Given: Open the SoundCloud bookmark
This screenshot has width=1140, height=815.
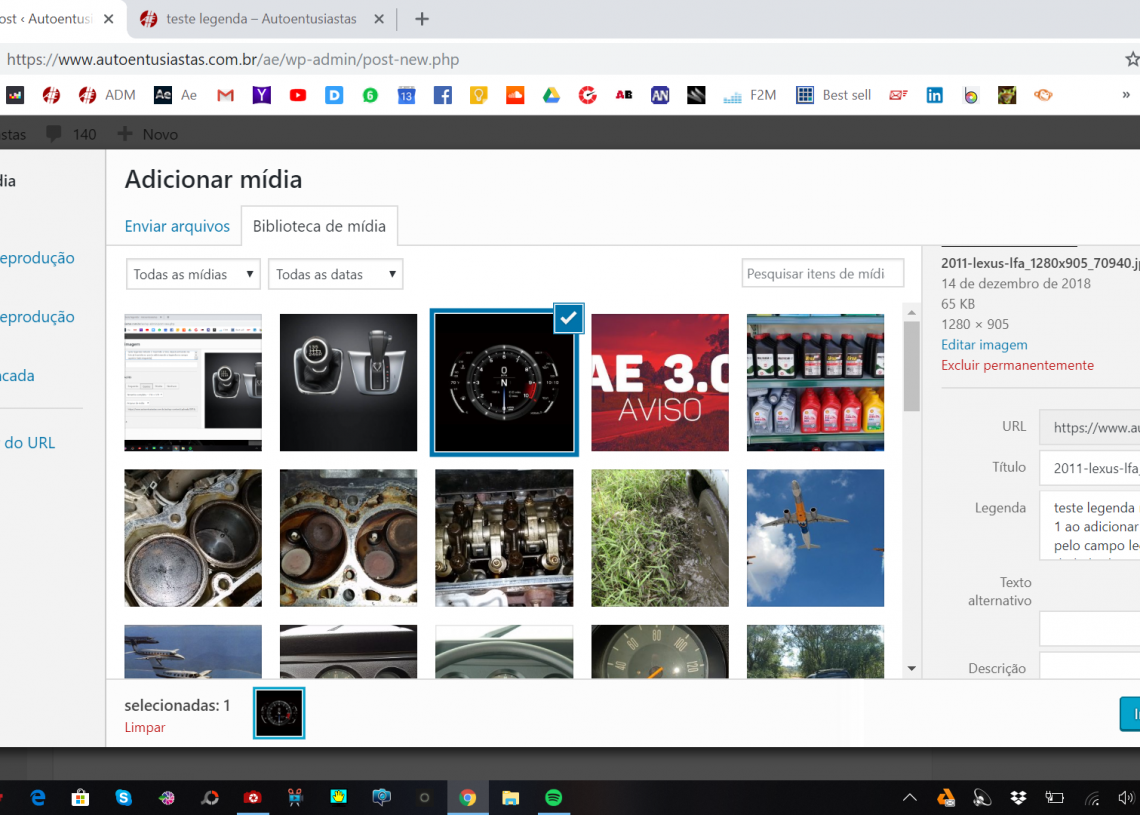Looking at the screenshot, I should (515, 95).
